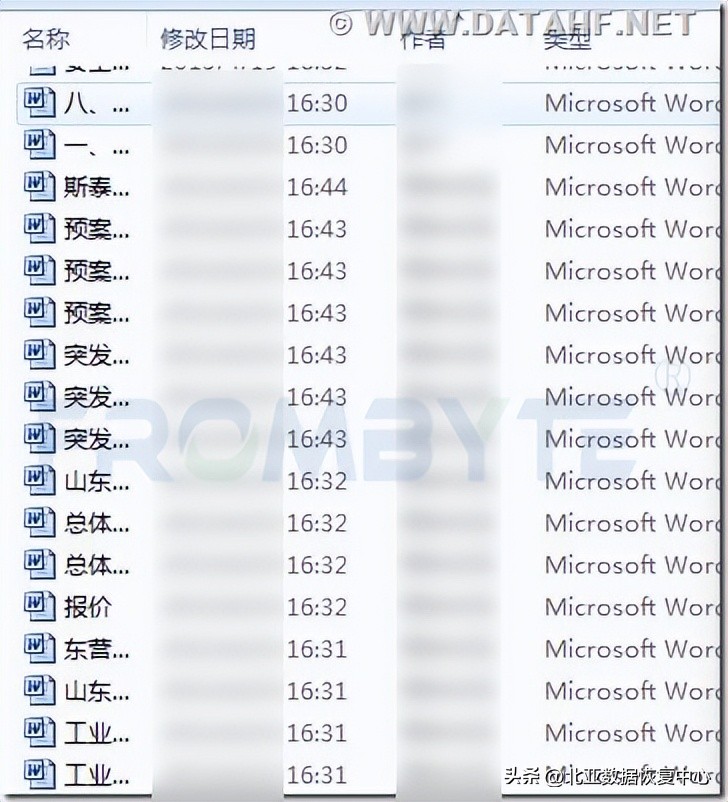
Task: Click Microsoft Word type in 一、 row
Action: pyautogui.click(x=633, y=145)
